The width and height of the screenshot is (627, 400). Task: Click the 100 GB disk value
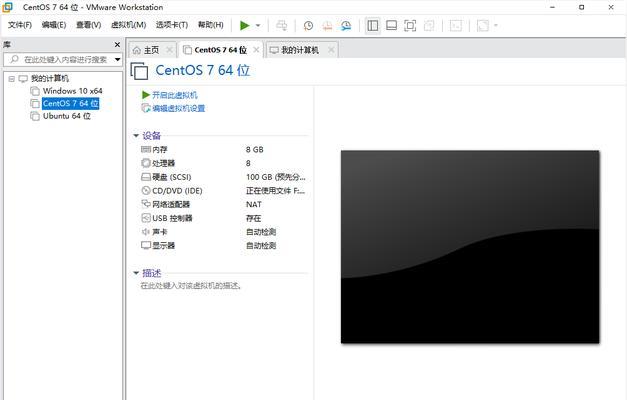(x=276, y=177)
